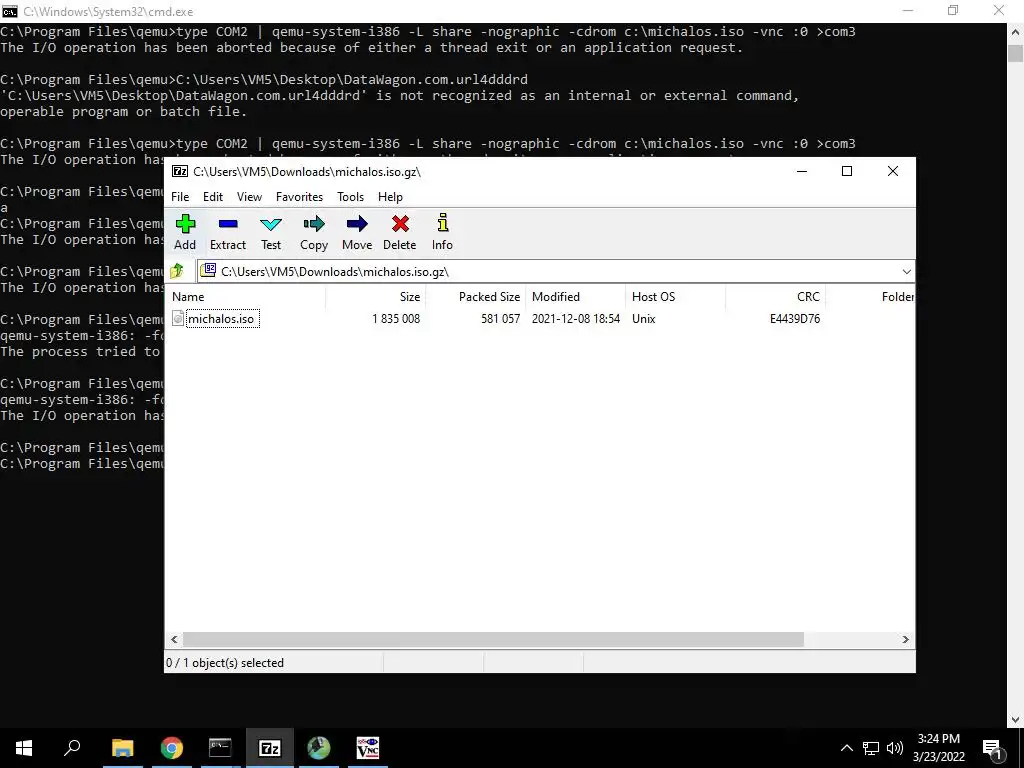The width and height of the screenshot is (1024, 768).
Task: Click the right scroll arrow in 7-Zip
Action: 905,639
